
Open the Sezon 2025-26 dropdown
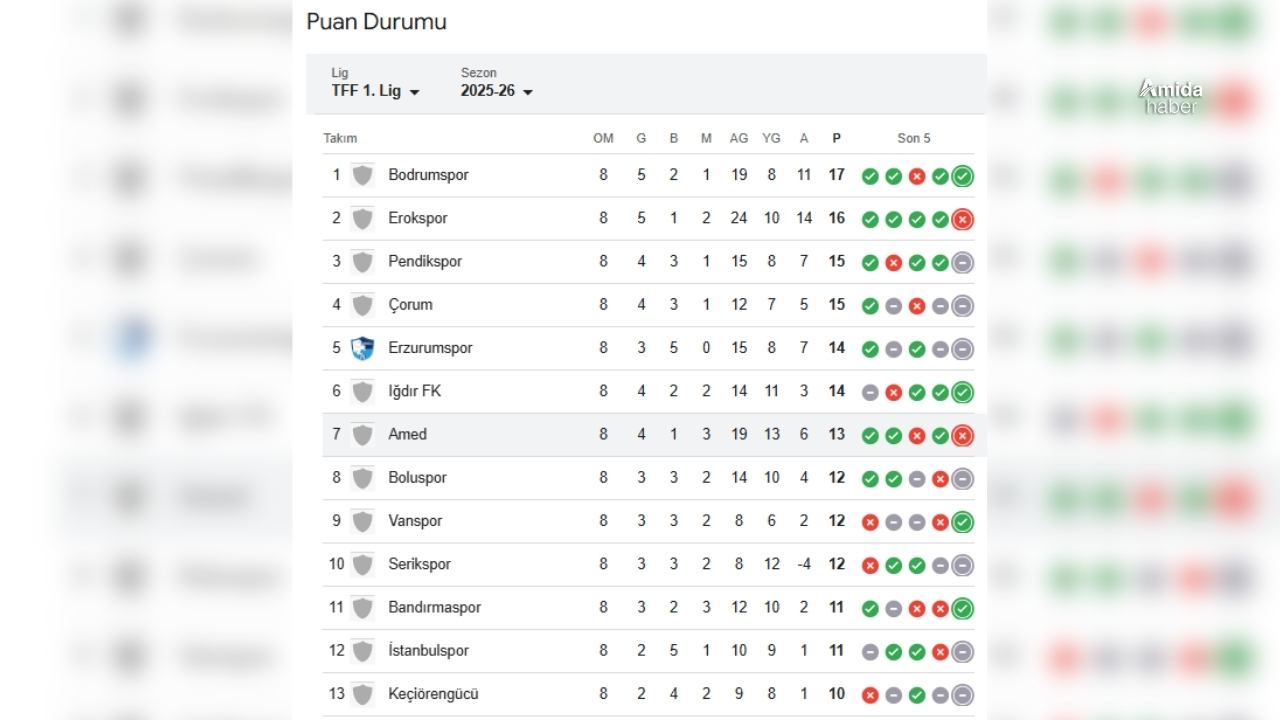tap(496, 91)
